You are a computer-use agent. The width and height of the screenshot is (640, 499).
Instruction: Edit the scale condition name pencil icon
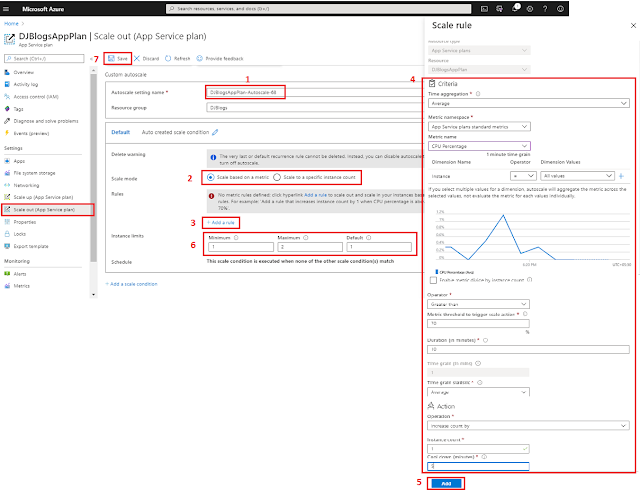point(215,132)
